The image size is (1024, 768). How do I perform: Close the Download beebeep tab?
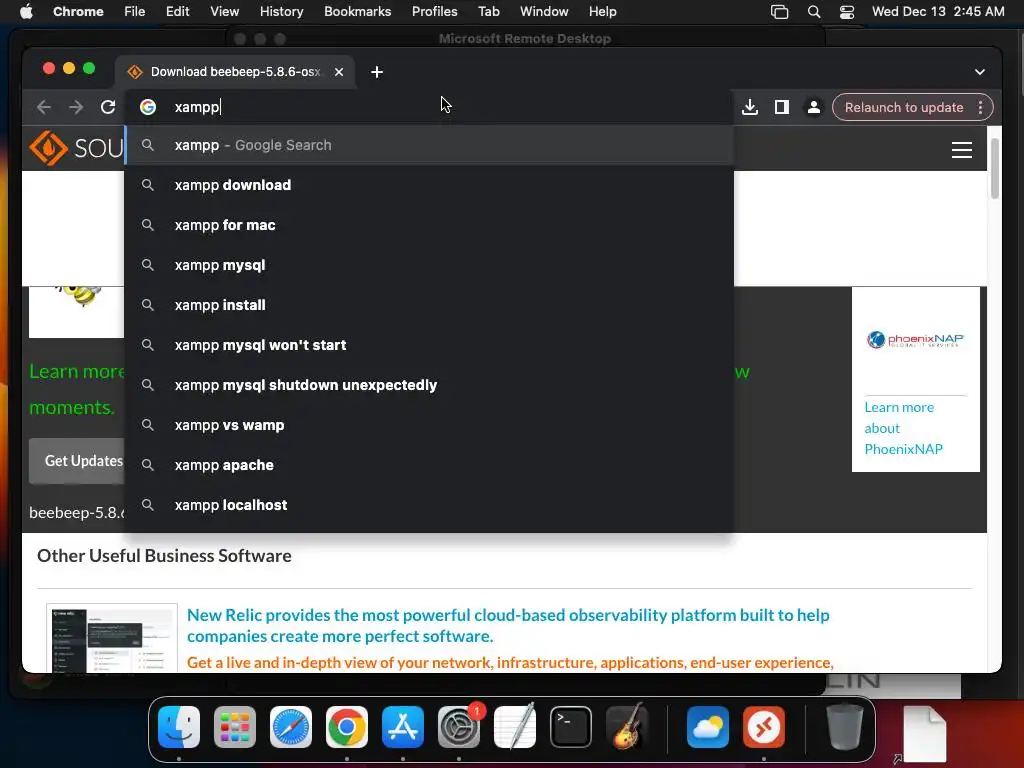click(x=339, y=72)
